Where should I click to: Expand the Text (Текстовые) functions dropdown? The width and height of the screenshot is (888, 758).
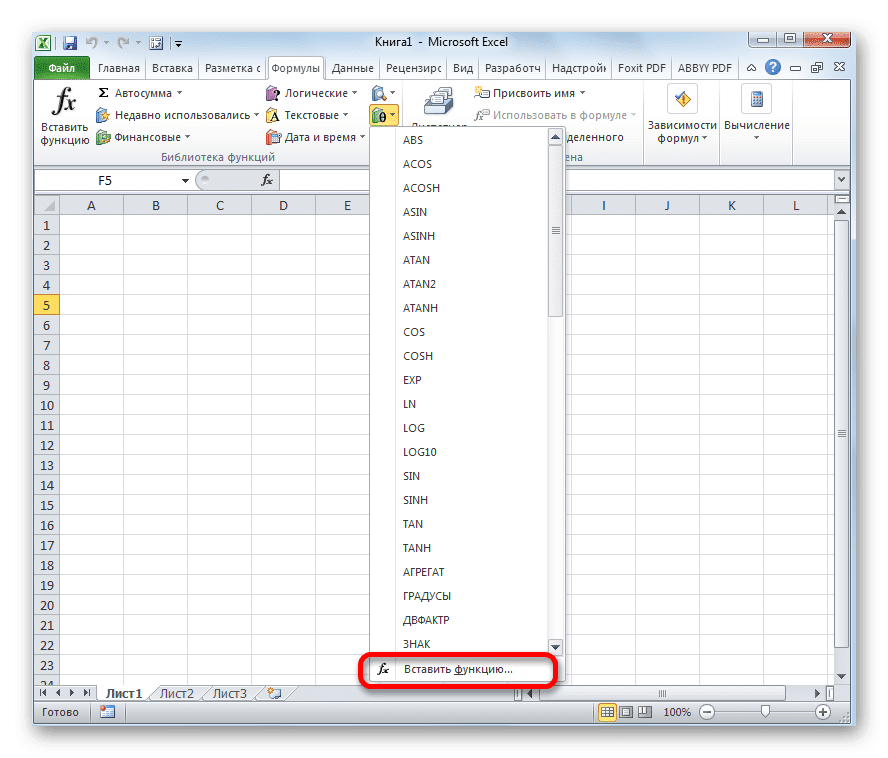[345, 114]
